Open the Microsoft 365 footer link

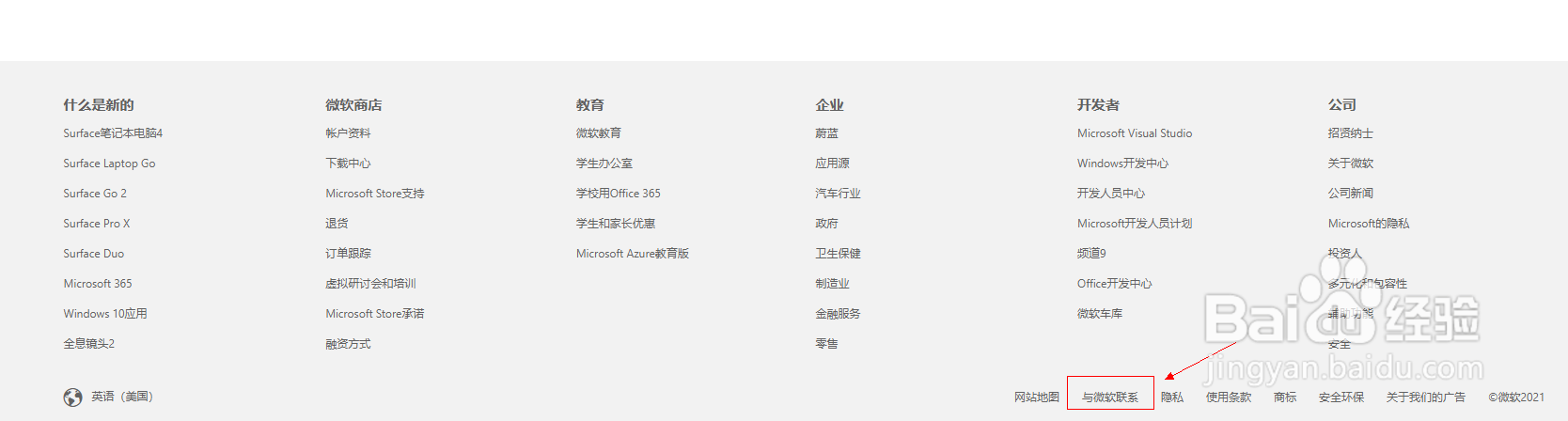(x=98, y=284)
